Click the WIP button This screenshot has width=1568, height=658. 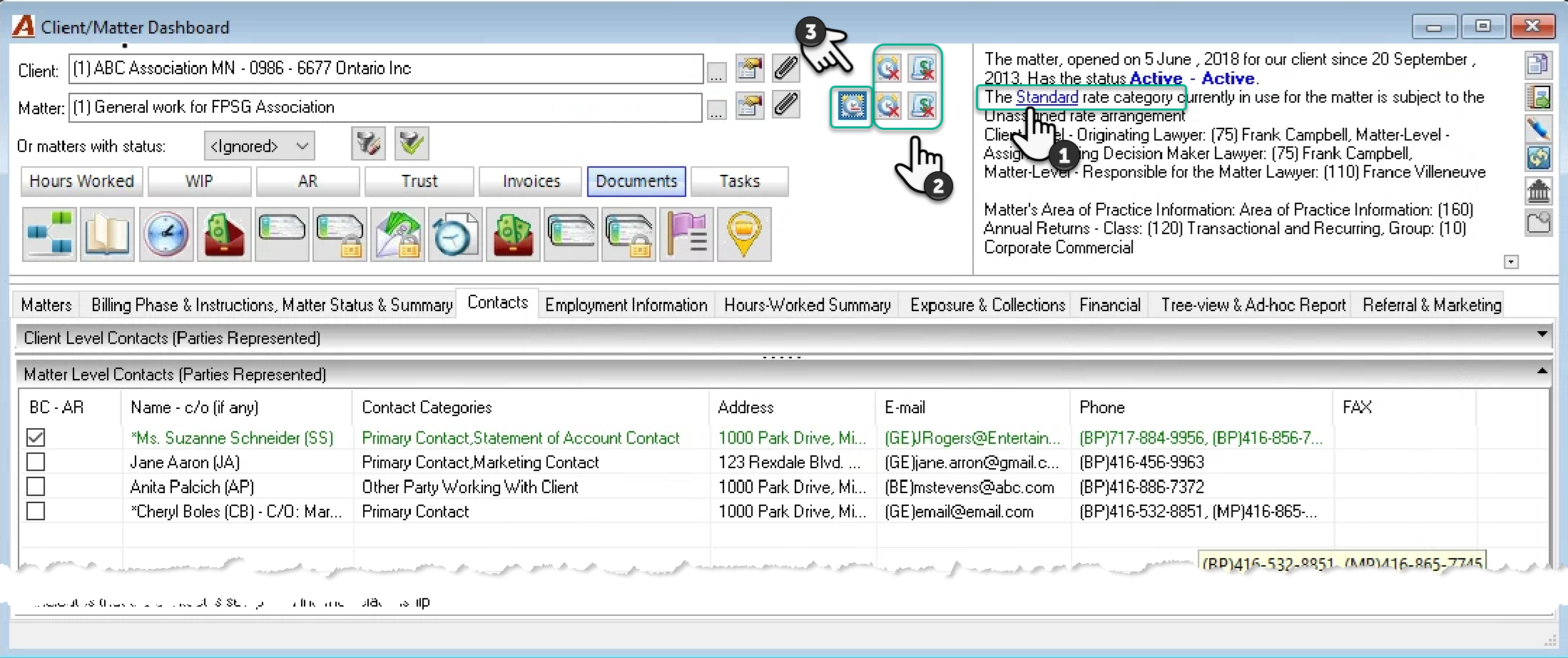200,181
